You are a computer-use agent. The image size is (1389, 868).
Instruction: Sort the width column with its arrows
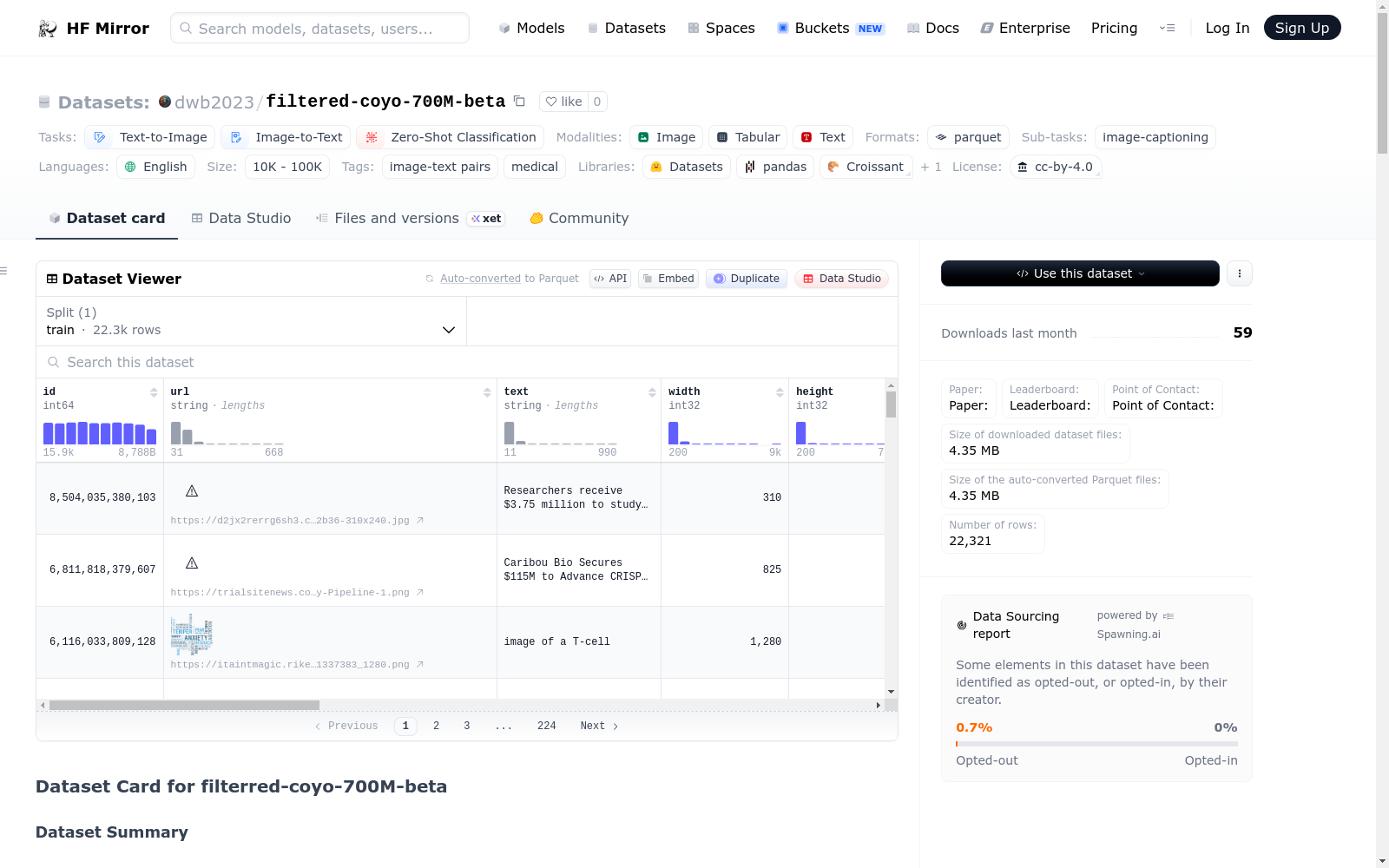point(780,392)
